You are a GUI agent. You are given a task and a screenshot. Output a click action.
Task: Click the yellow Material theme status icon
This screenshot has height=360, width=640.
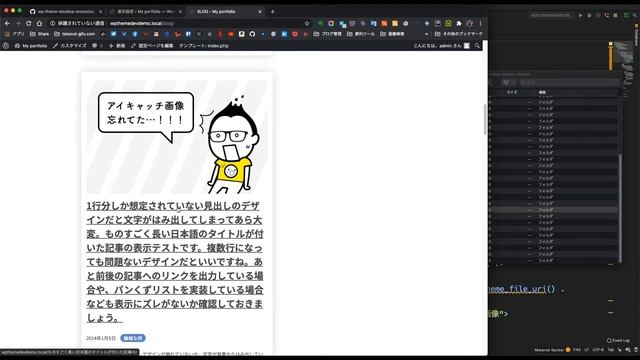(568, 350)
